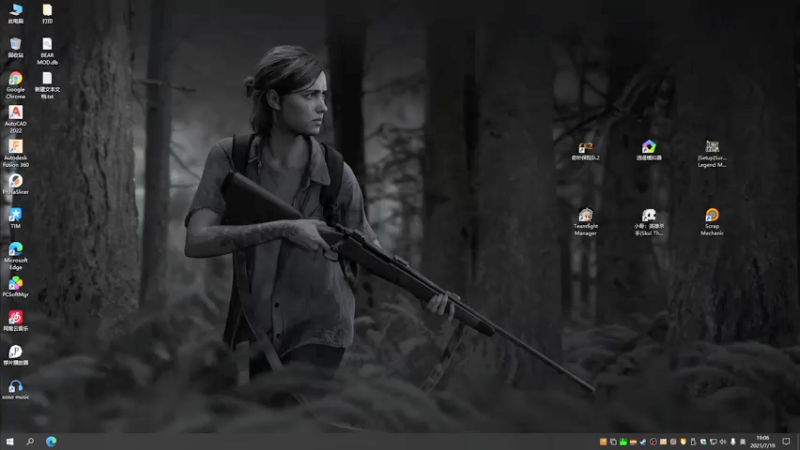Click the Steam tray icon

(643, 442)
